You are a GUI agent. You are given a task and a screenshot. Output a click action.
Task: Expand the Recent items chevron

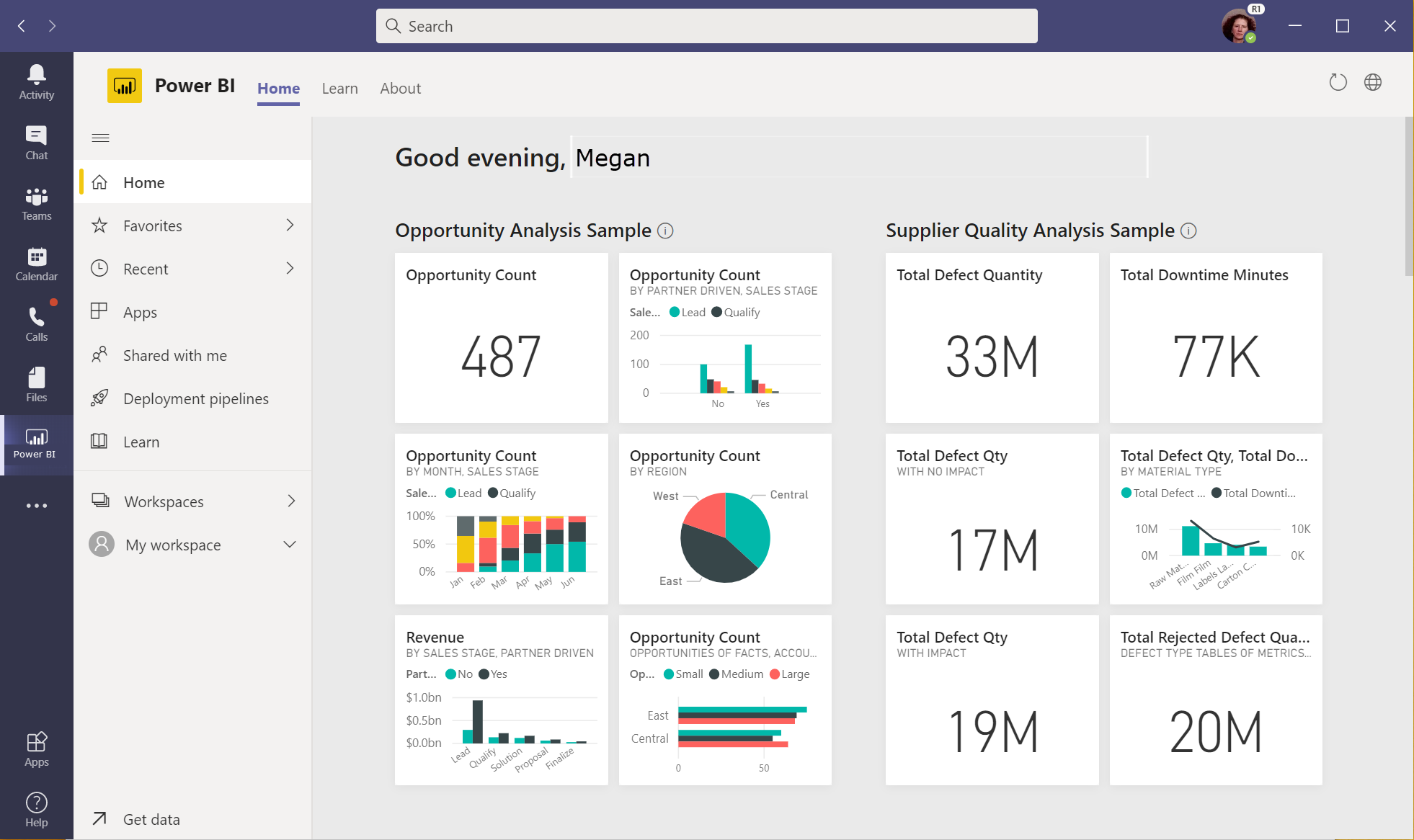[290, 268]
